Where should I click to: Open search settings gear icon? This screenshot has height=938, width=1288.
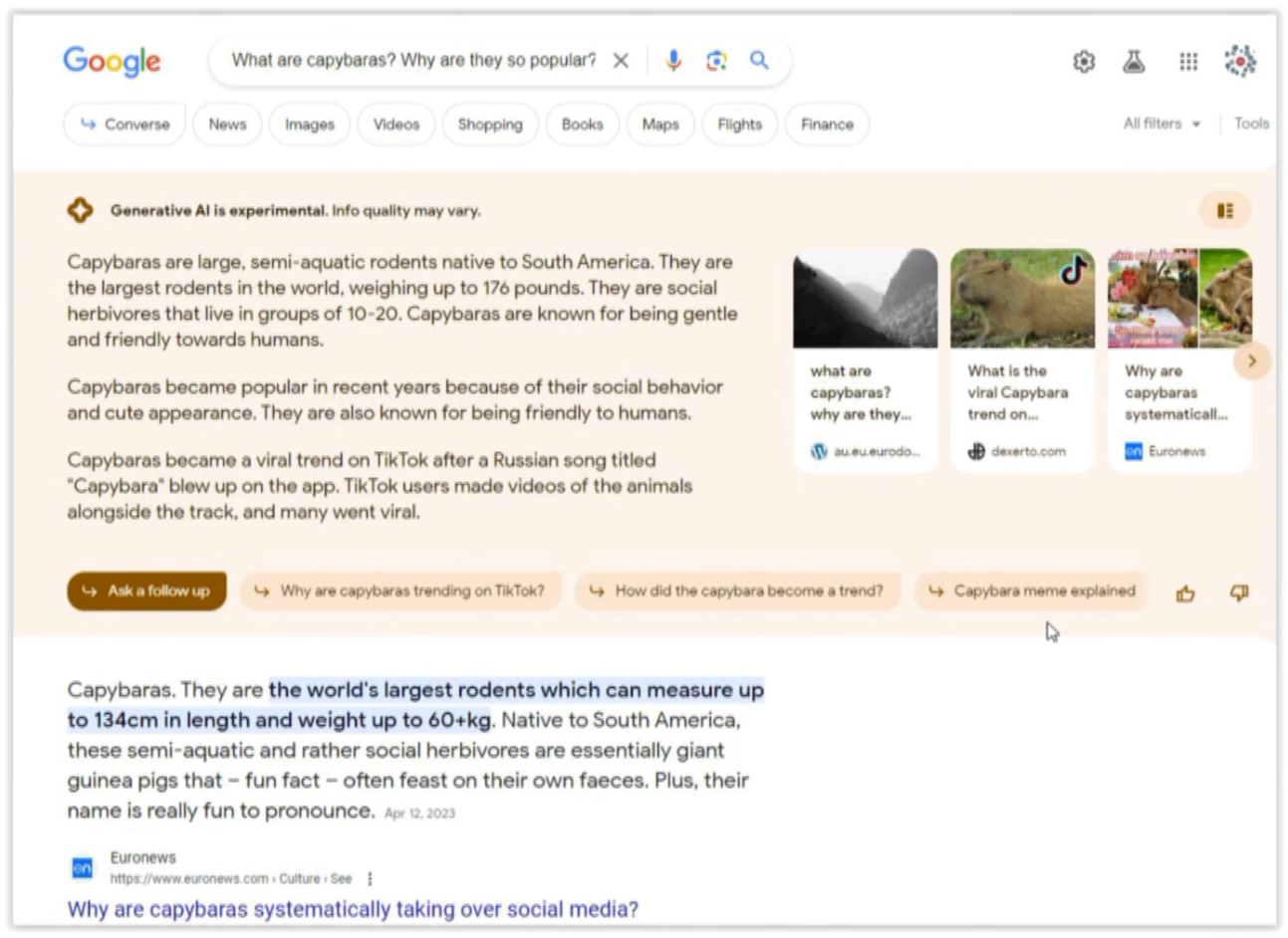click(x=1084, y=62)
